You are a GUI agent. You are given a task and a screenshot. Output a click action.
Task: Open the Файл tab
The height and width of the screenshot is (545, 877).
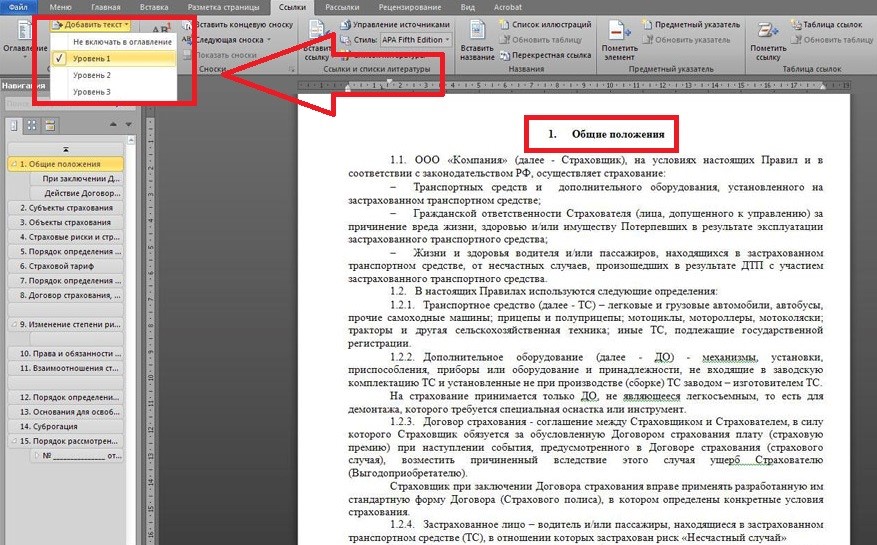click(x=18, y=7)
